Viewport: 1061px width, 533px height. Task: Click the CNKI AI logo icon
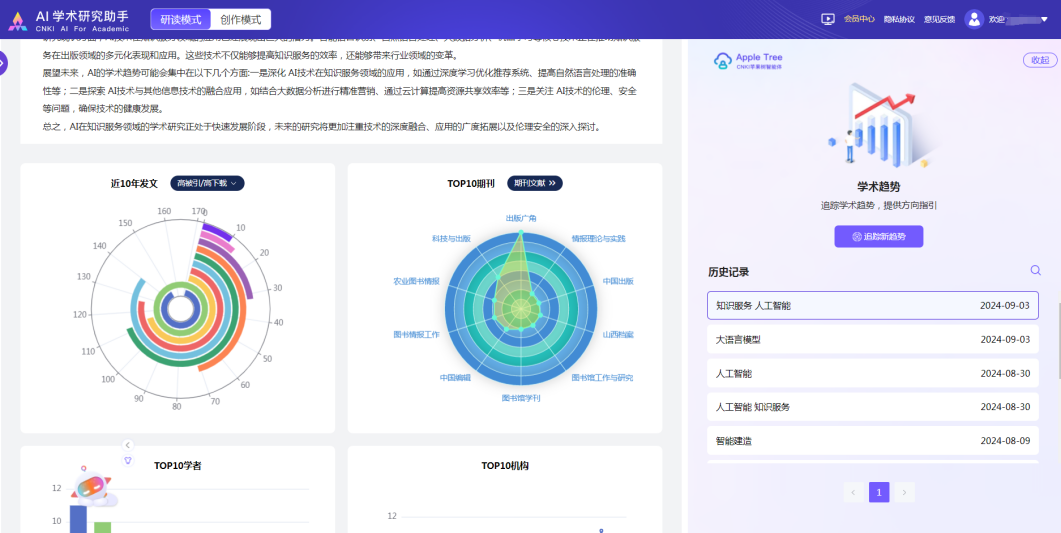(x=17, y=19)
